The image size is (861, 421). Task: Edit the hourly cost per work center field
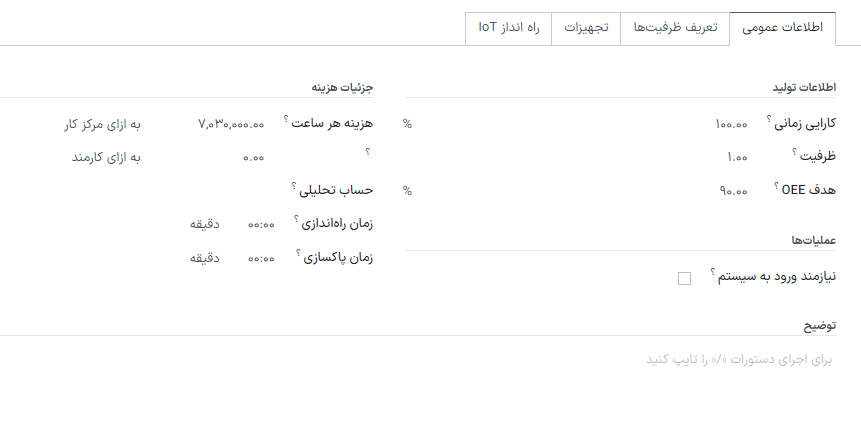pos(231,124)
